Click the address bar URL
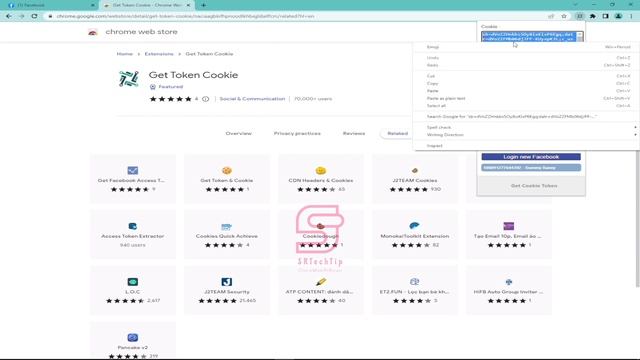 point(186,16)
